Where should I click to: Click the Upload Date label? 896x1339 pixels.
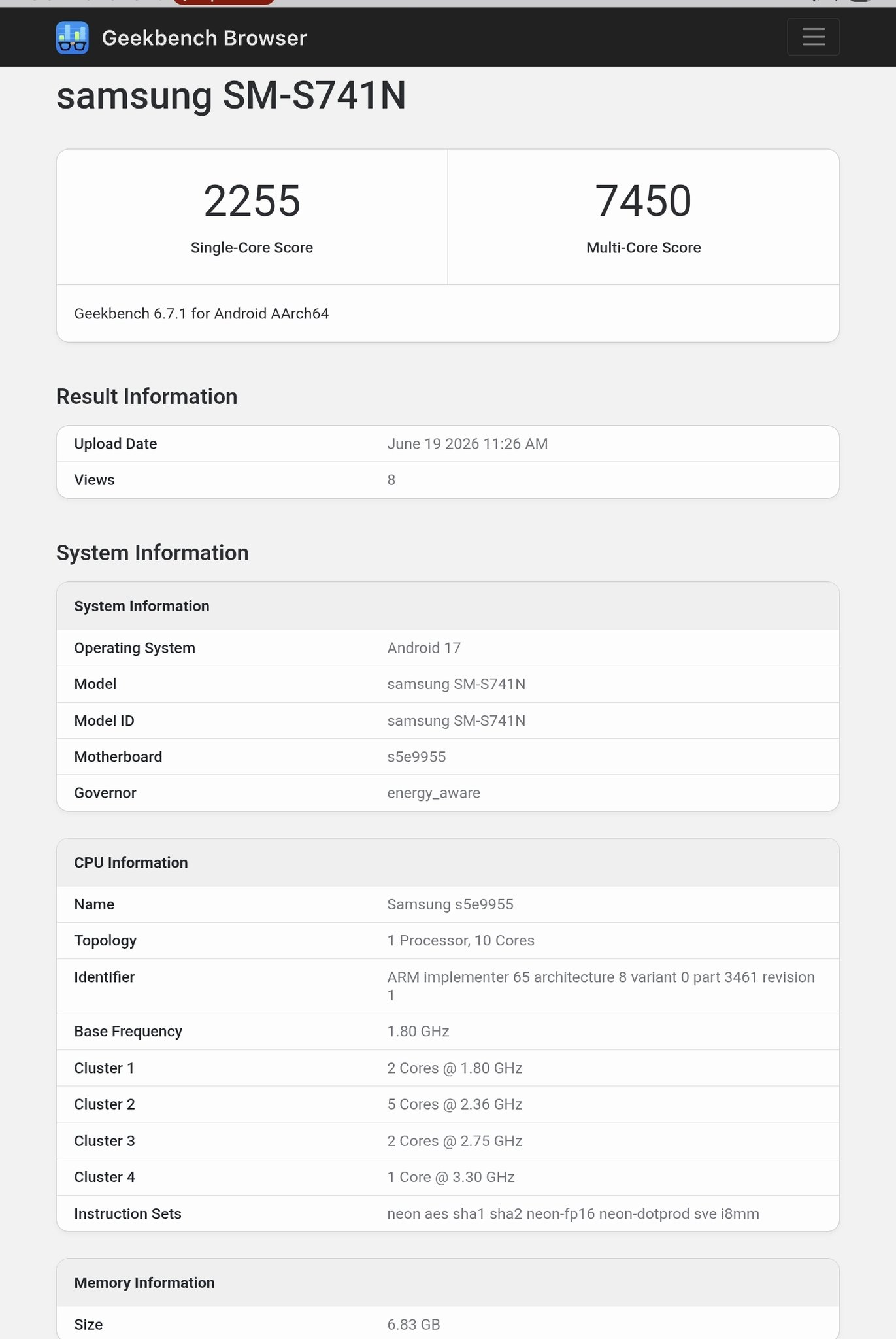tap(115, 444)
